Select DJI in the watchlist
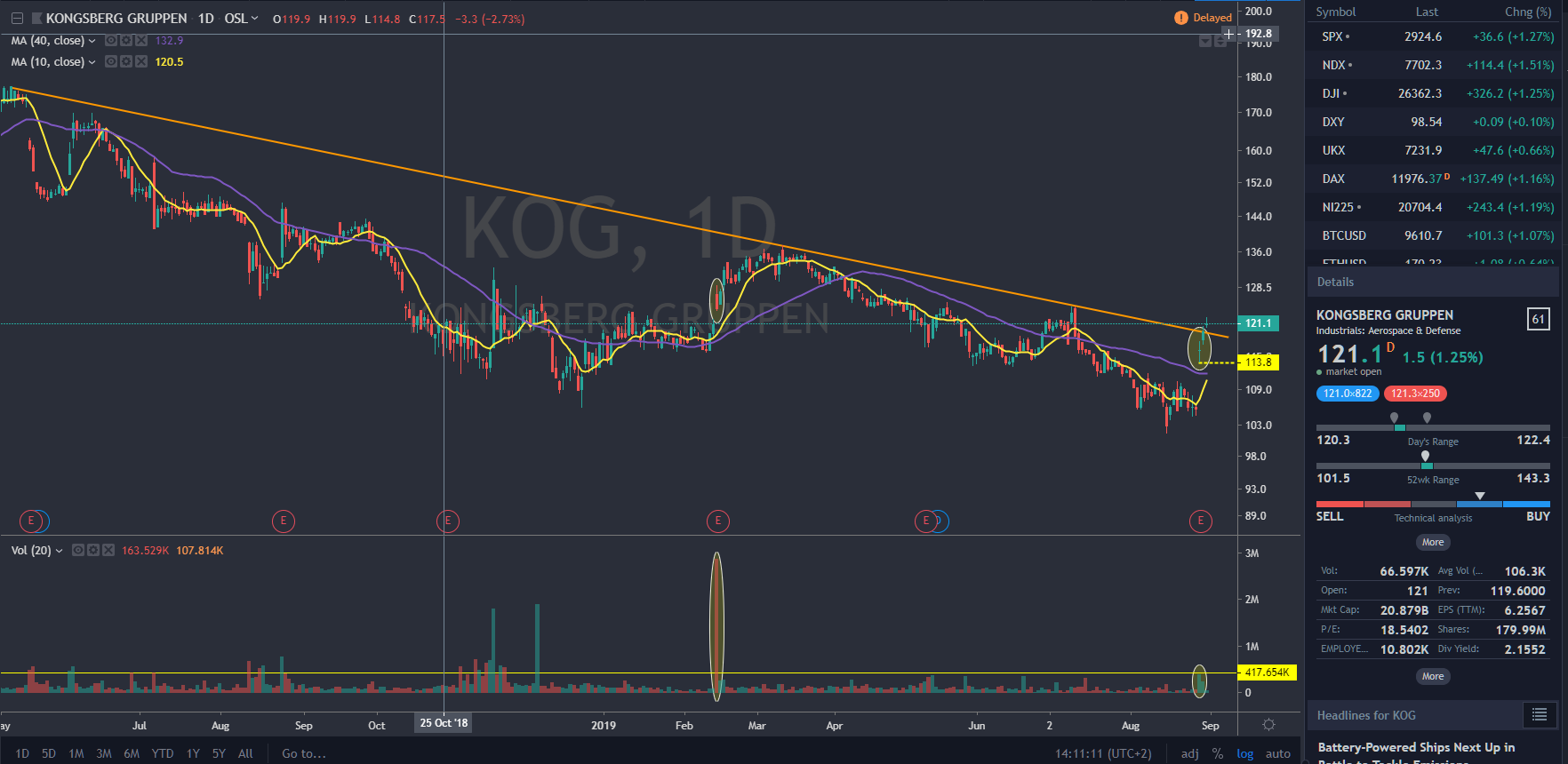This screenshot has width=1568, height=764. [x=1433, y=93]
